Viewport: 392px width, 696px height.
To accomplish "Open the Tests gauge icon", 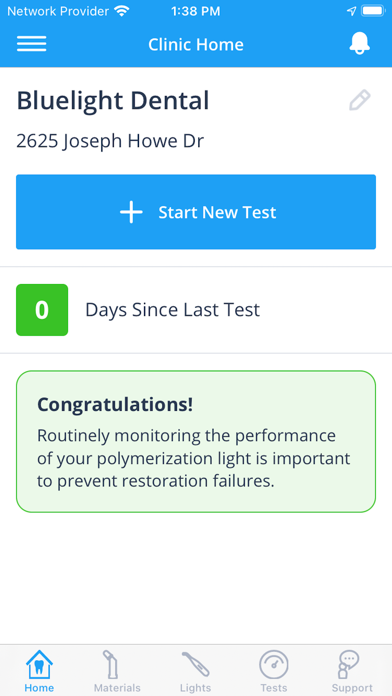I will pyautogui.click(x=273, y=664).
